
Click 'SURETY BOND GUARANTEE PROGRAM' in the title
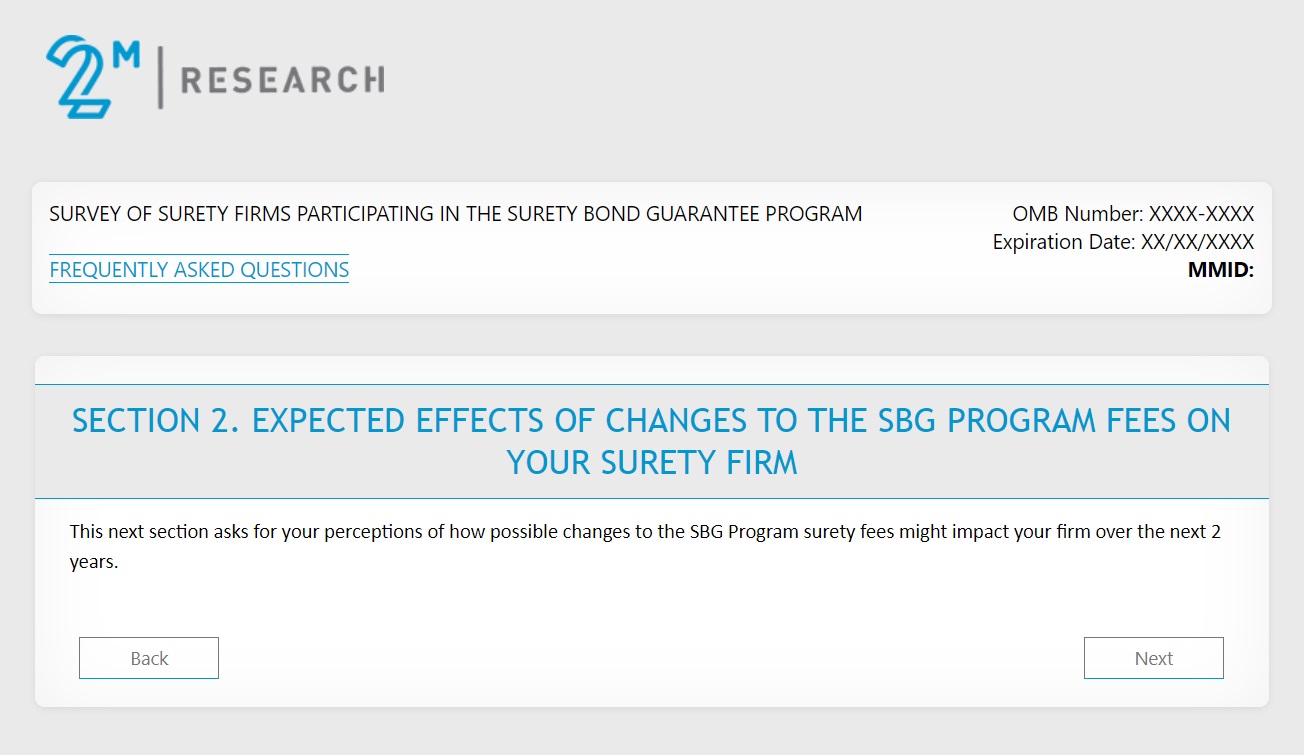pos(688,214)
